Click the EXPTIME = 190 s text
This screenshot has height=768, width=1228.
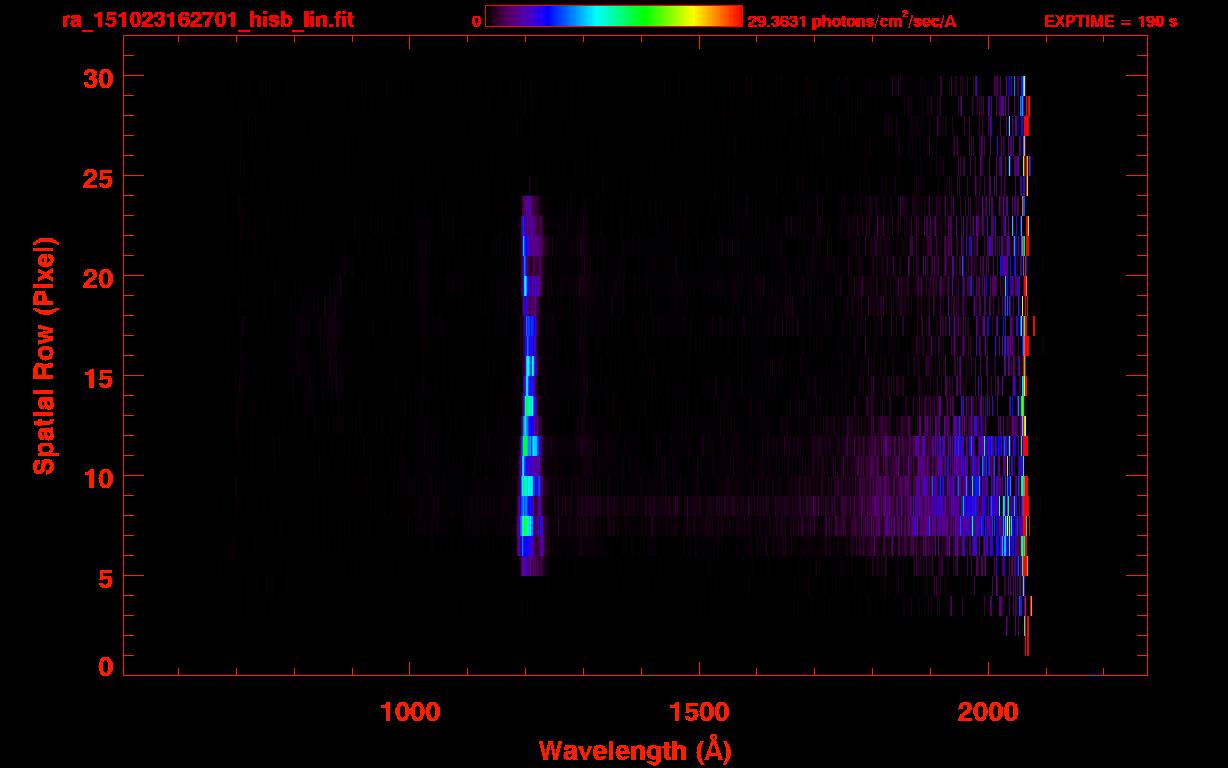[x=1110, y=21]
